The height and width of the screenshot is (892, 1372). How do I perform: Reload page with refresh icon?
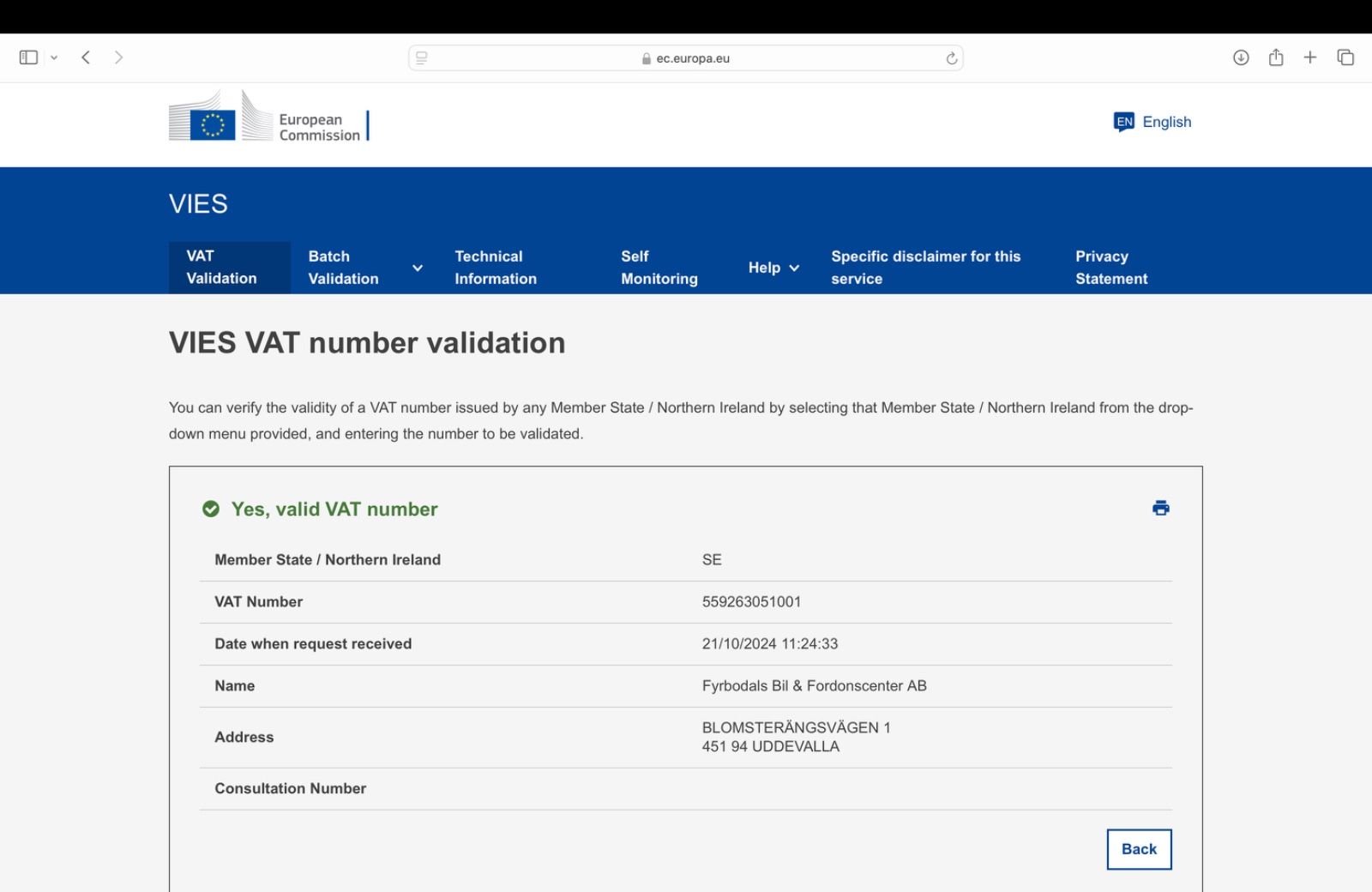951,58
